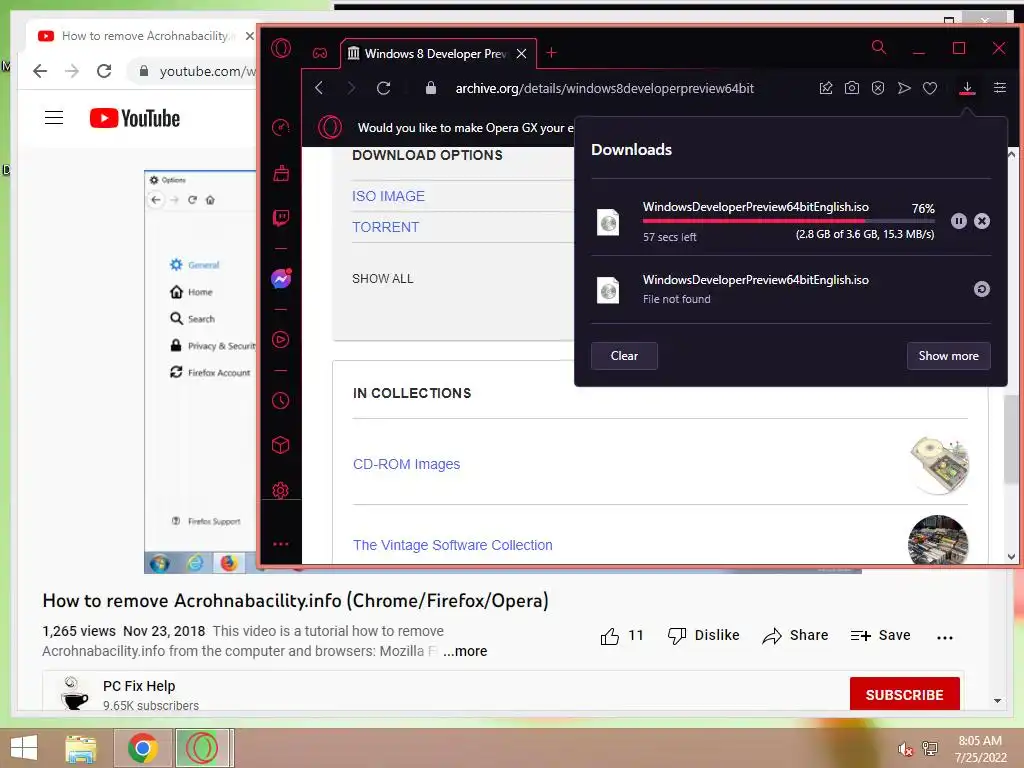Click the ISO IMAGE download link

(x=388, y=196)
